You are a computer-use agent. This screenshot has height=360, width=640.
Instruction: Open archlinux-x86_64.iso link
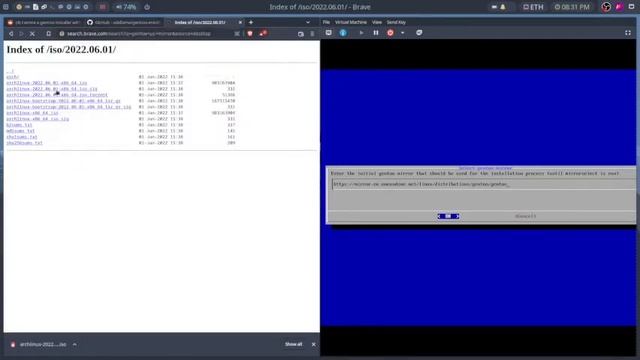(32, 113)
